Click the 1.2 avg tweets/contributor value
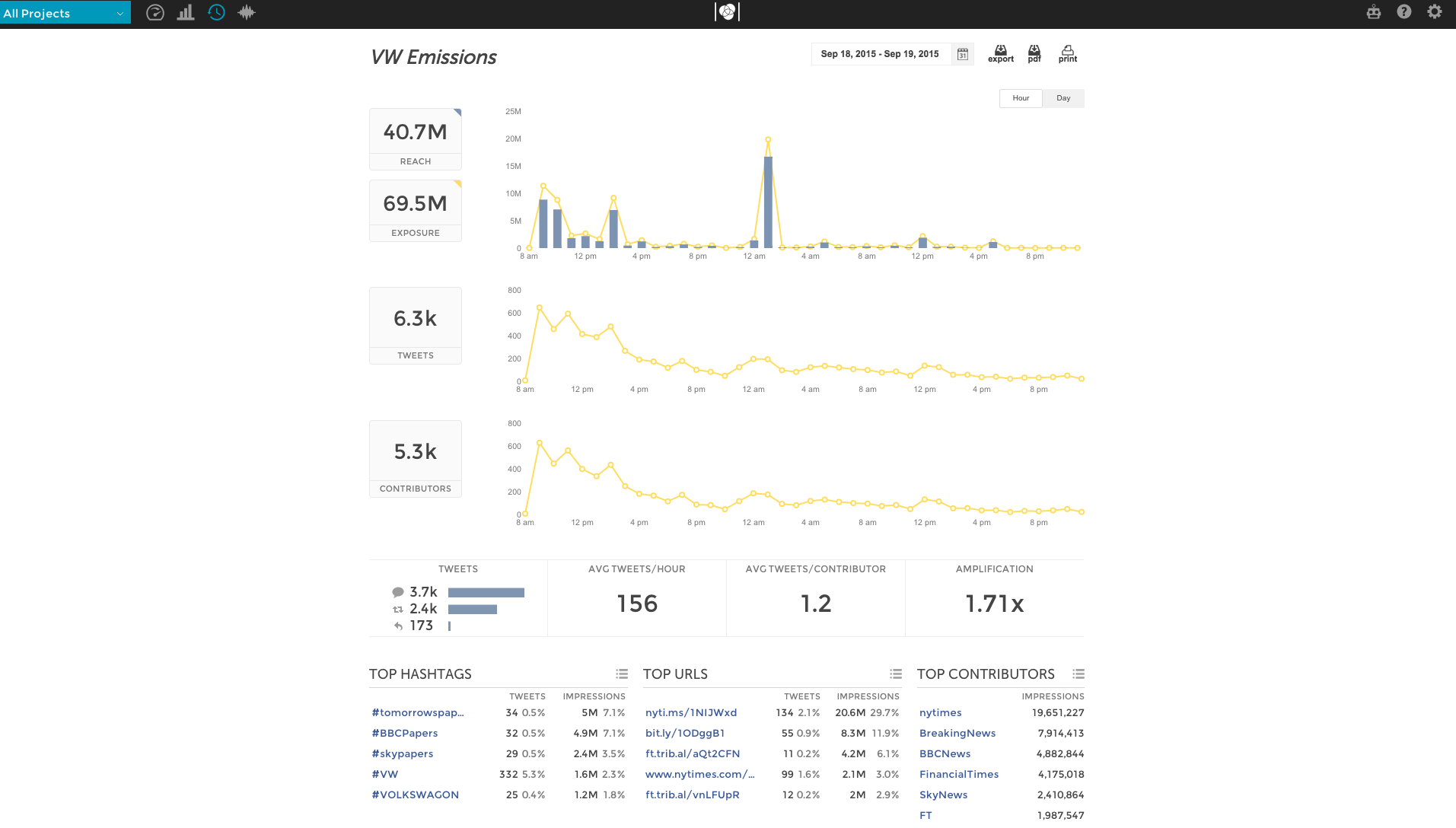1456x828 pixels. click(816, 604)
